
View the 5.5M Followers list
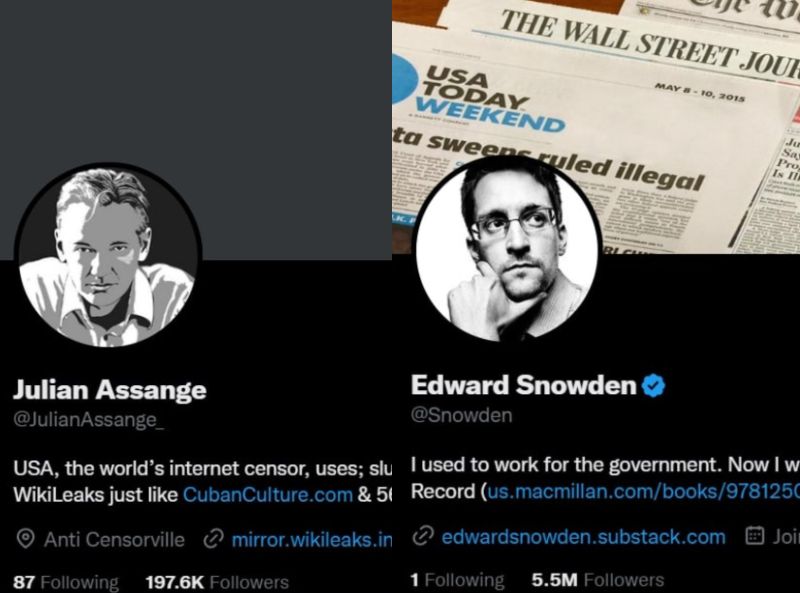[597, 580]
